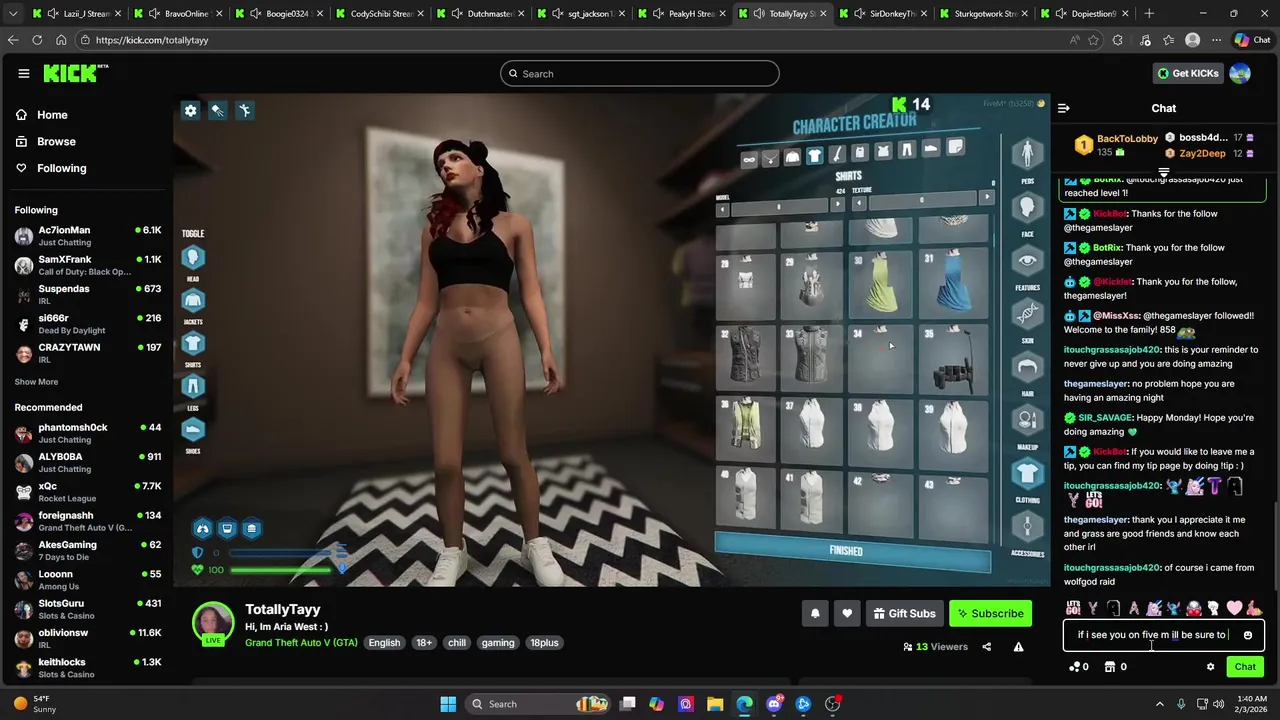Click the texture next arrow
Viewport: 1280px width, 720px height.
(986, 197)
